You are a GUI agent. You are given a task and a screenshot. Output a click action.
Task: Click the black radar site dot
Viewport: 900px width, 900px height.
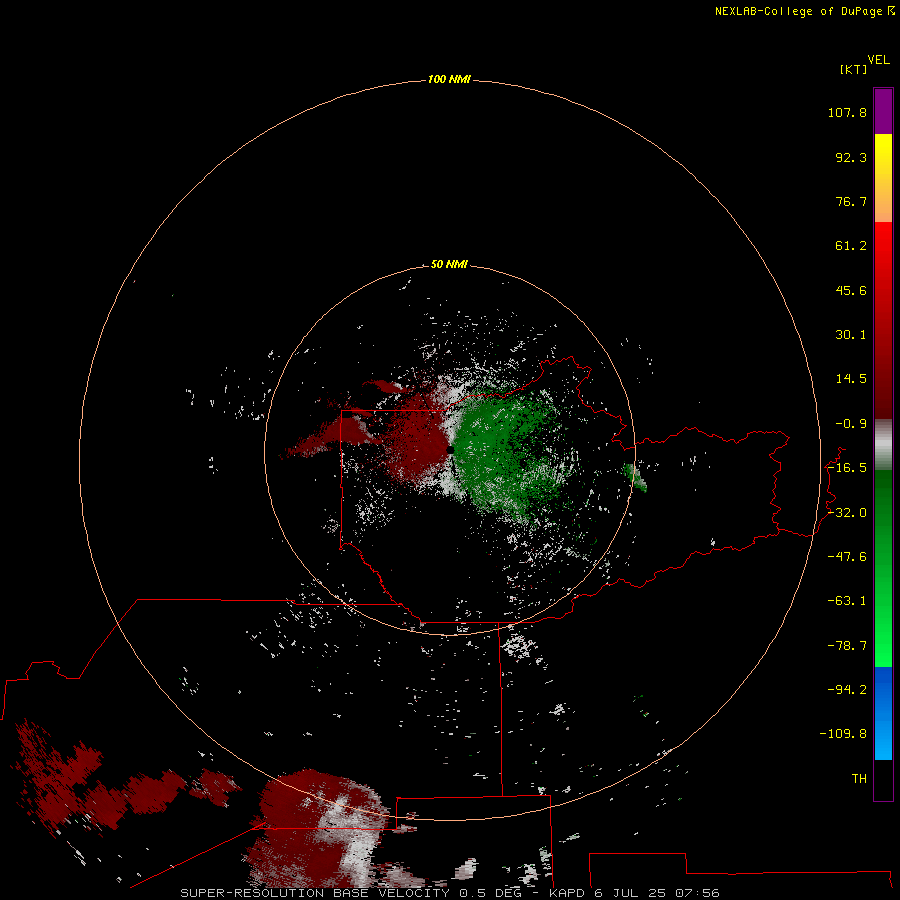pyautogui.click(x=451, y=450)
